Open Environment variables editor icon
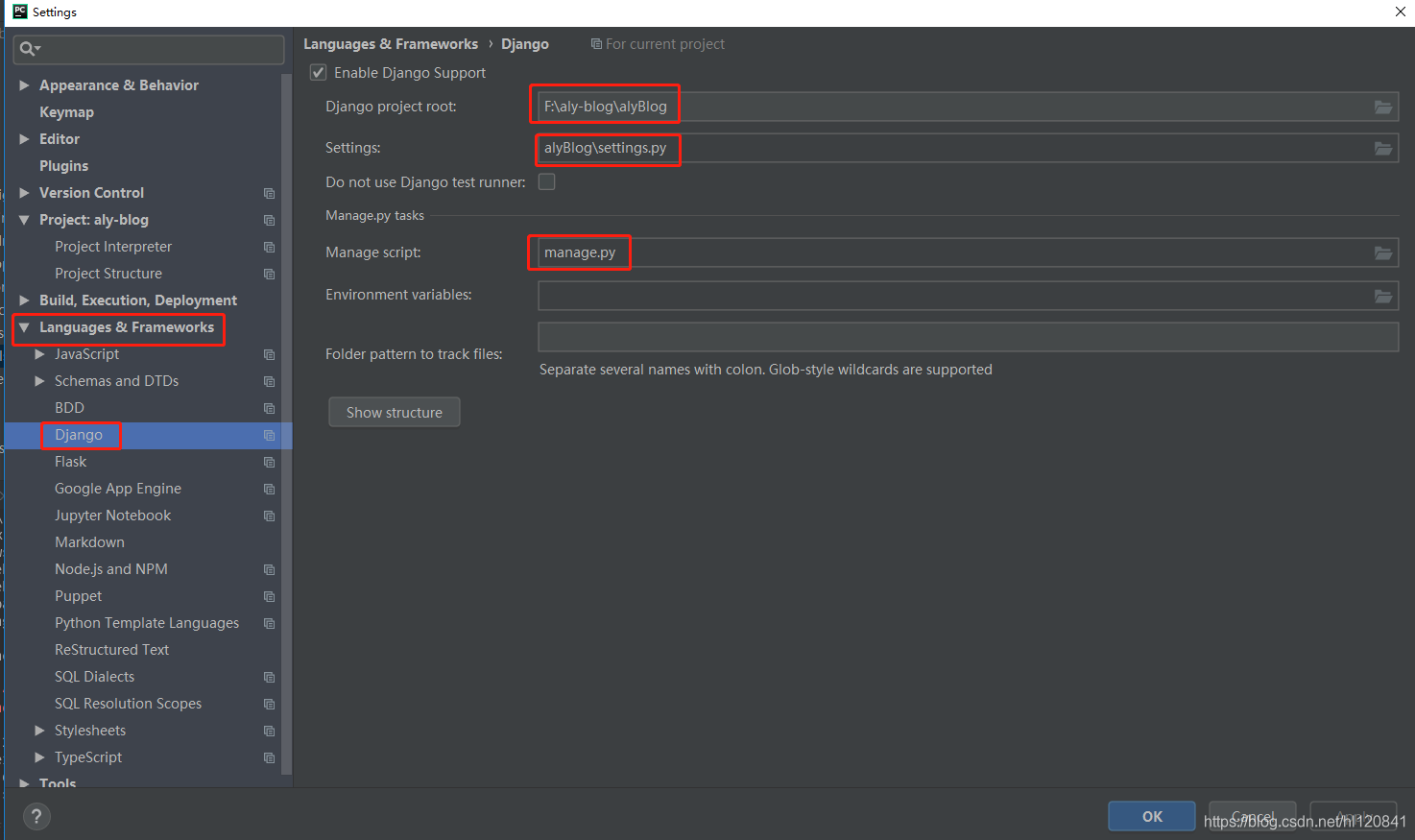1415x840 pixels. pos(1383,296)
